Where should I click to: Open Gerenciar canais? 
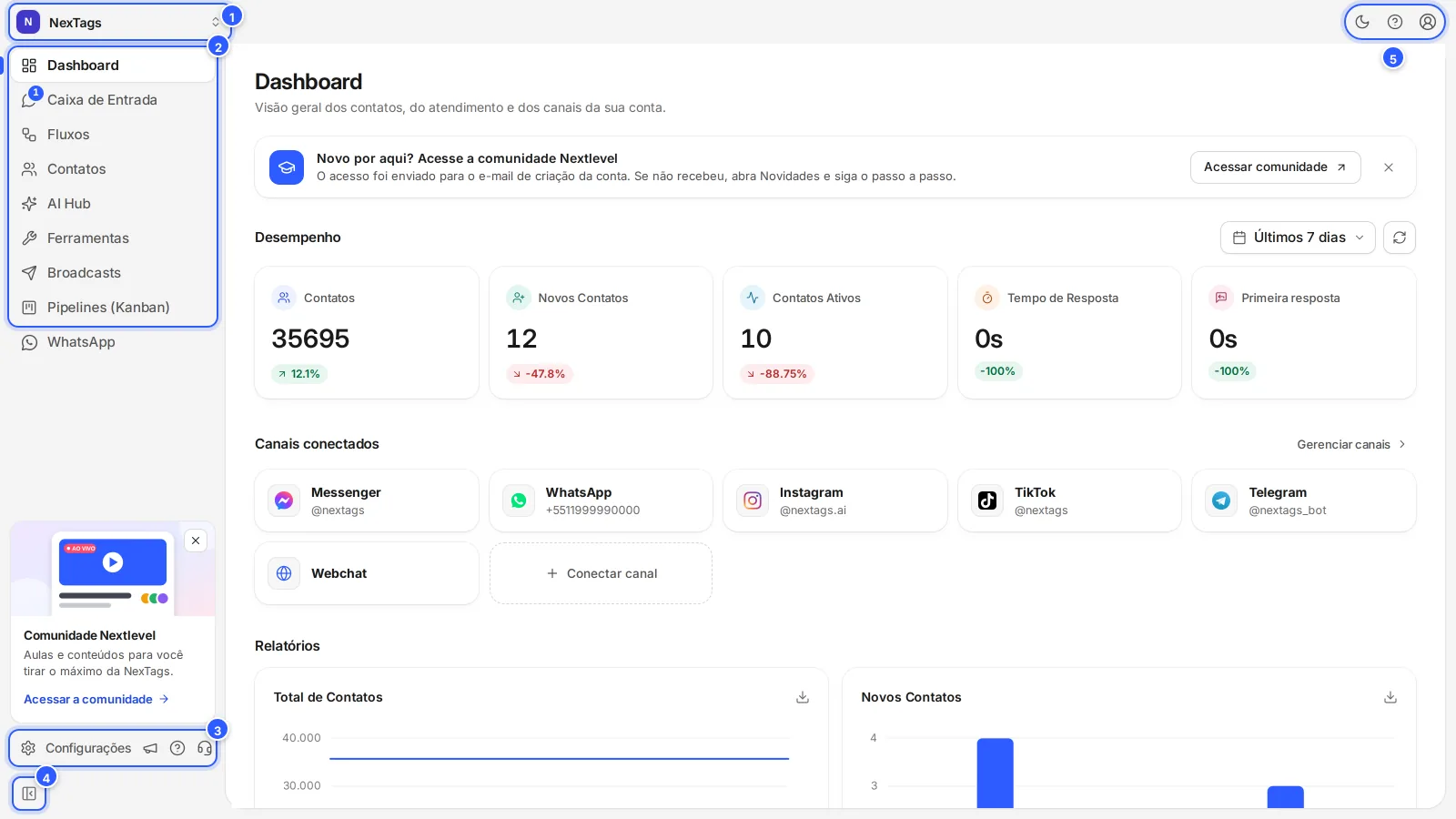(1351, 444)
